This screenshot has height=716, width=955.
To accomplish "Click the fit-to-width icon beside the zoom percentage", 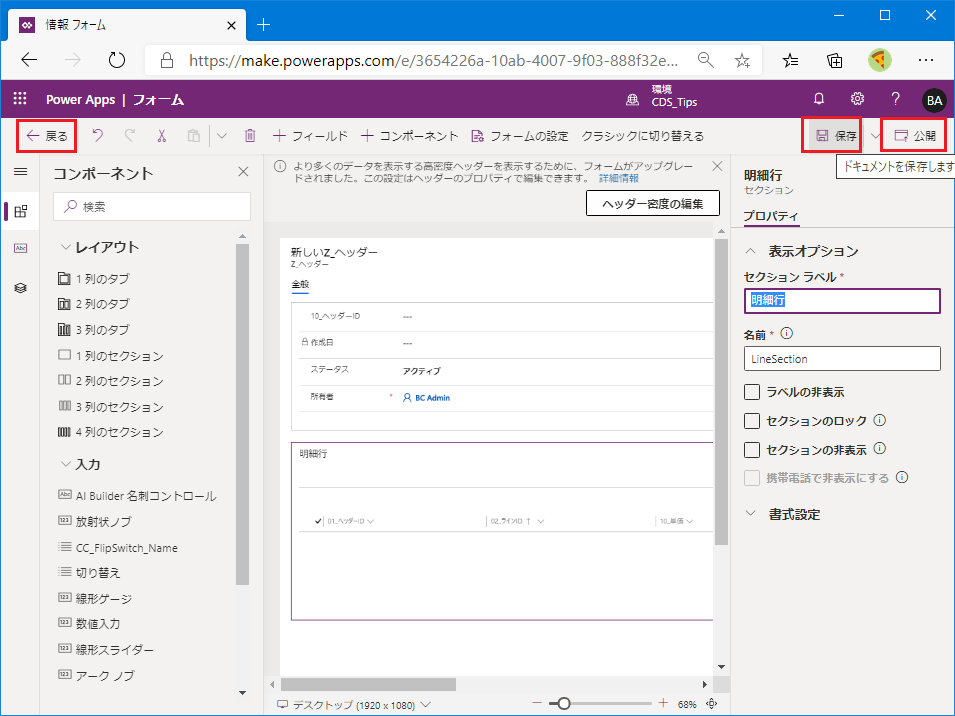I will click(x=711, y=704).
